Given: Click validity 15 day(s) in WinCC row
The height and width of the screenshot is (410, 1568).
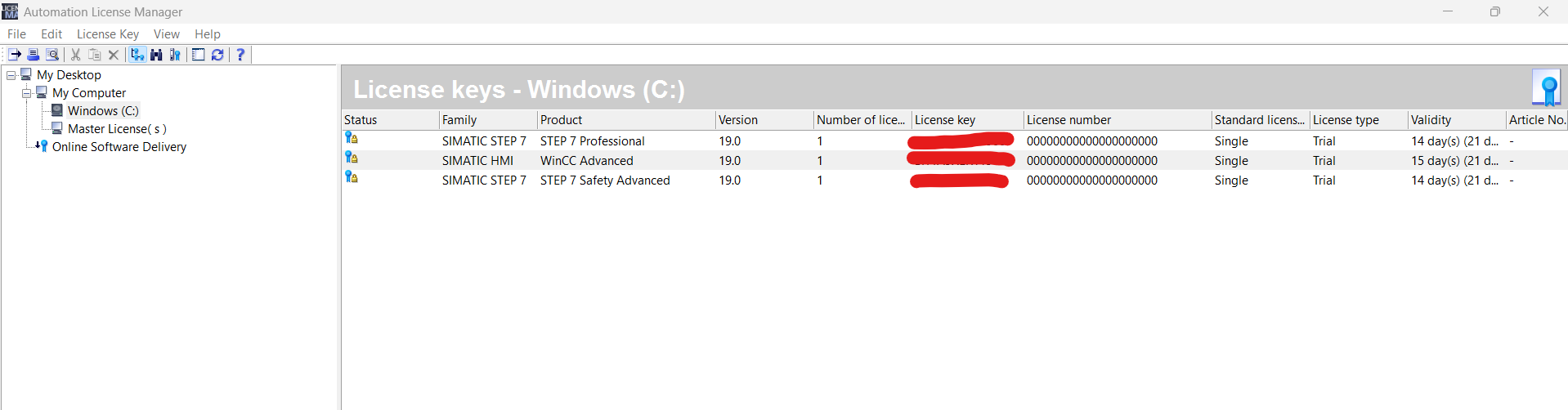Looking at the screenshot, I should (x=1454, y=161).
